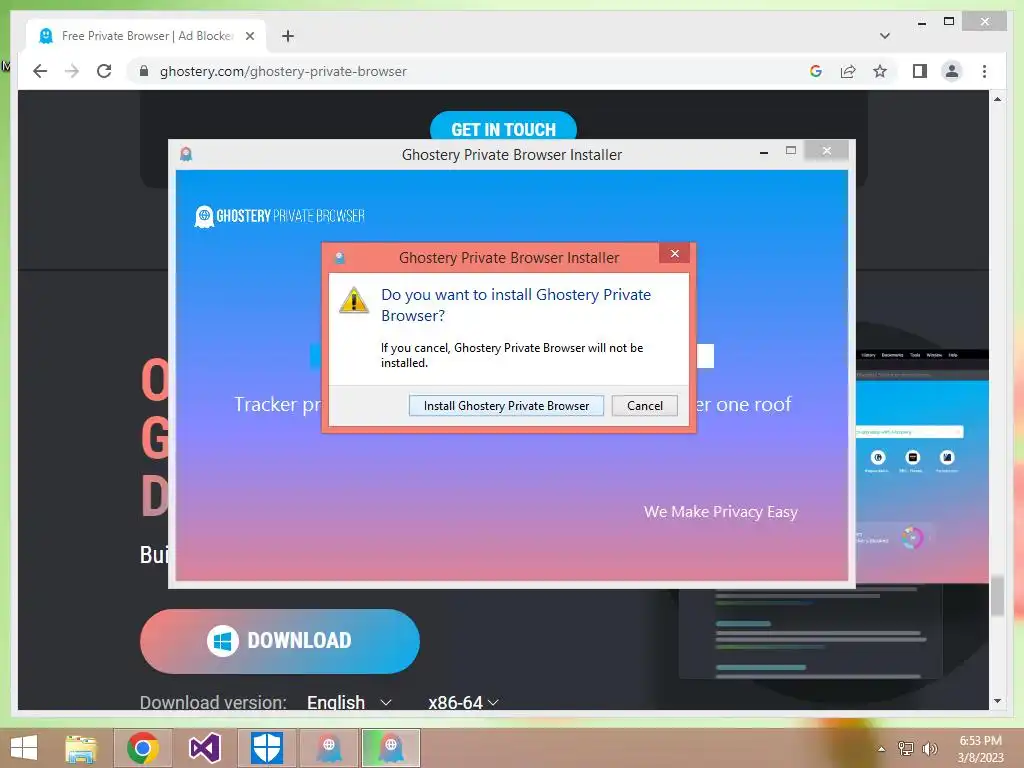
Task: Click the DOWNLOAD button on page
Action: [280, 641]
